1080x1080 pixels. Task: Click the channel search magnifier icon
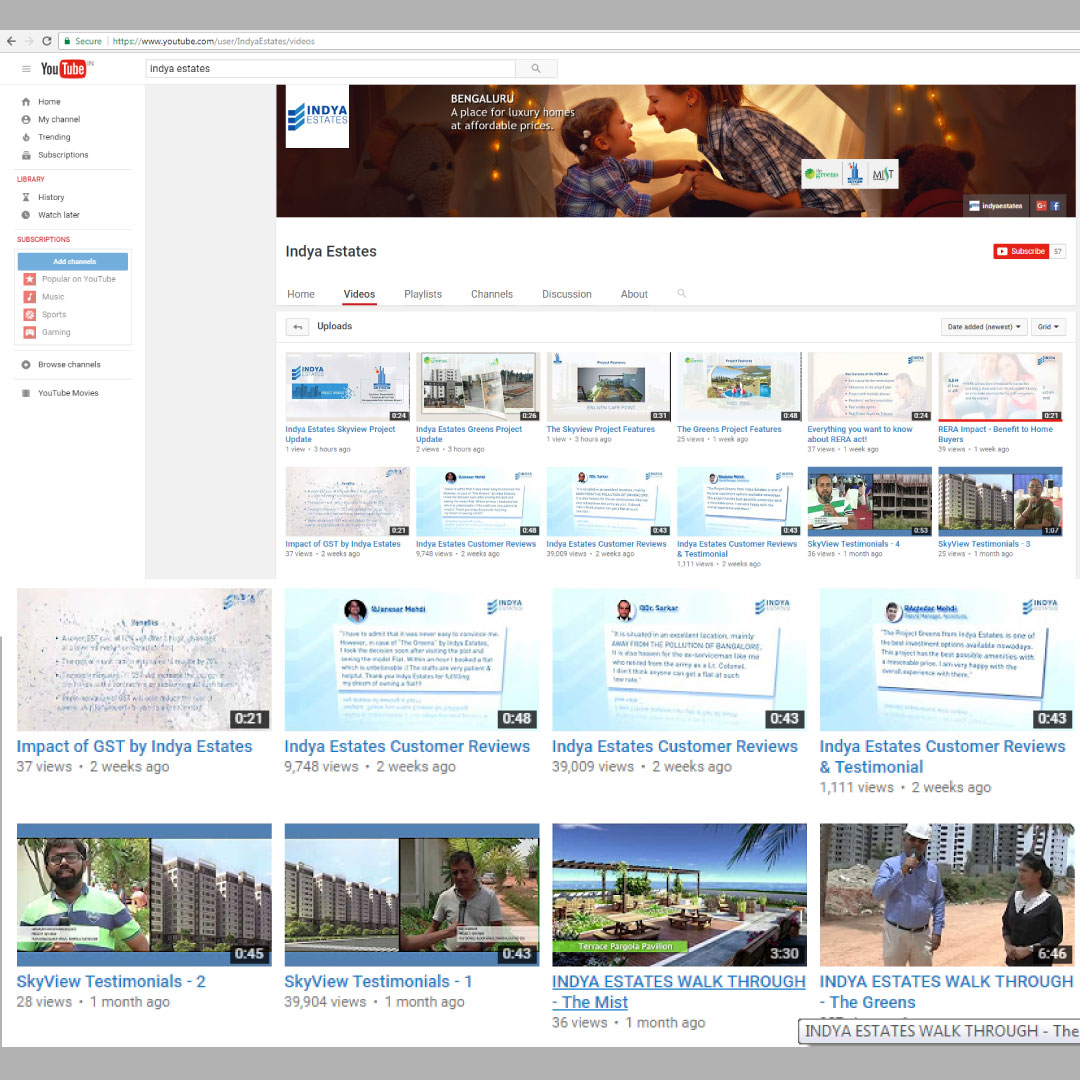click(x=681, y=293)
